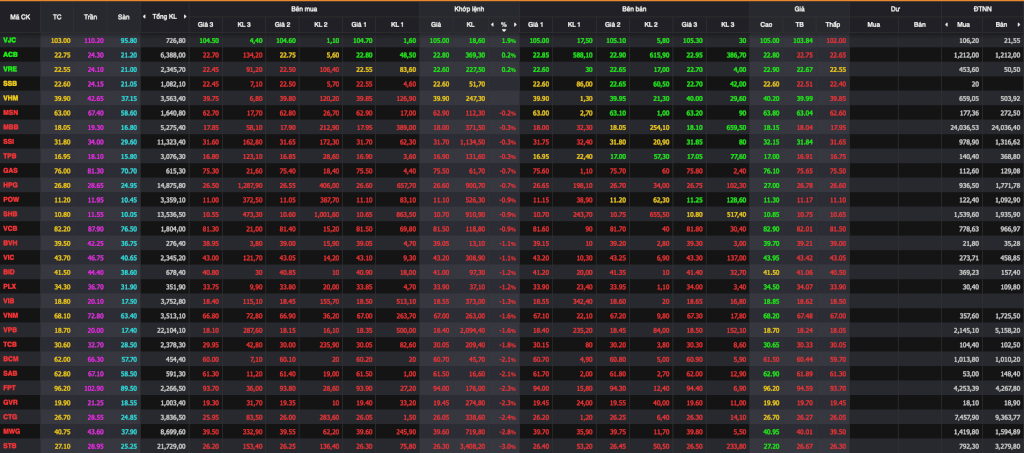Click the Giá header under Khớp lệnh
The height and width of the screenshot is (453, 1024).
pos(436,24)
